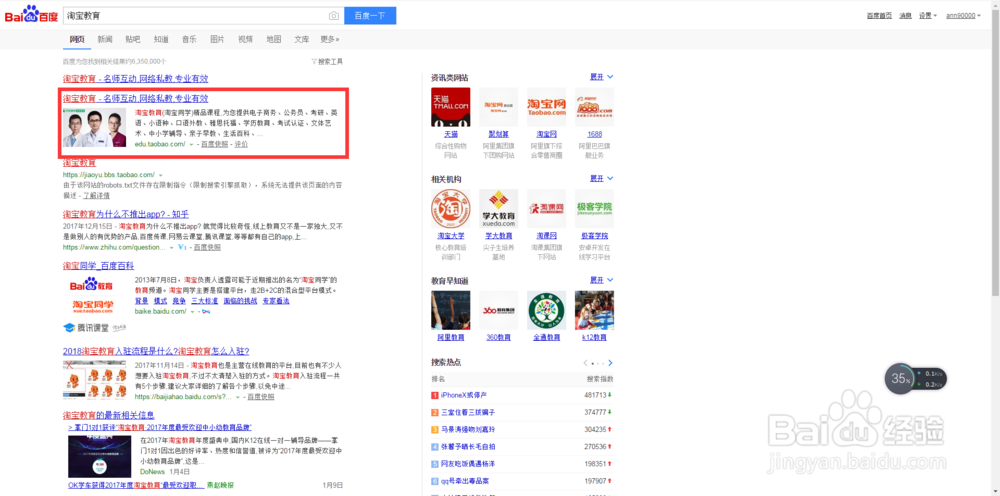This screenshot has height=496, width=1000.
Task: Expand 教育早知道 section with 展开
Action: pyautogui.click(x=601, y=280)
